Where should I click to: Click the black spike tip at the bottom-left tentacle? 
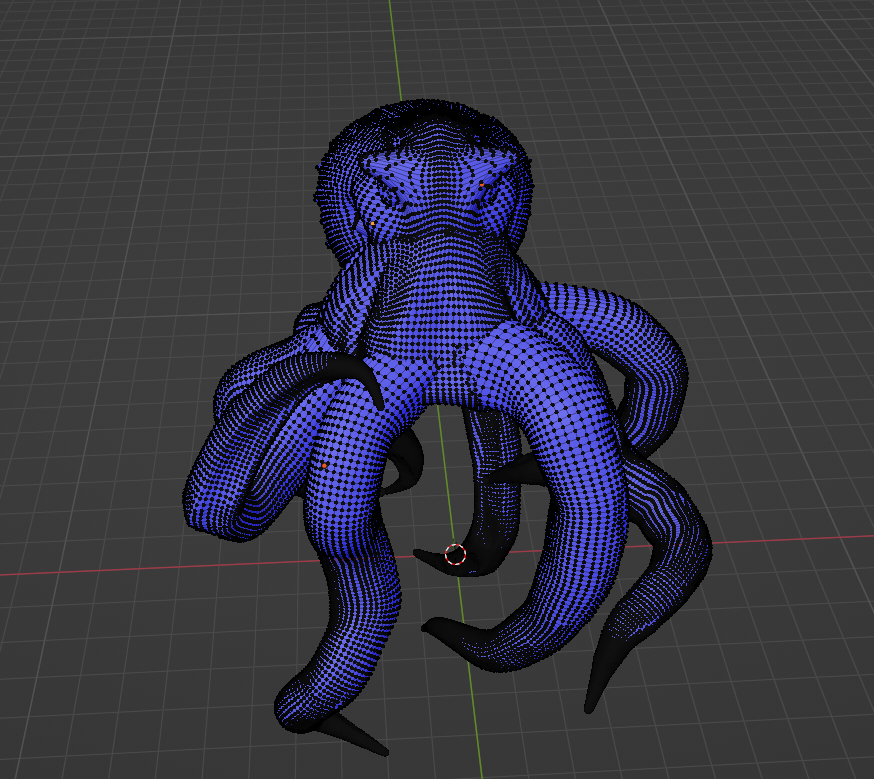pos(375,747)
